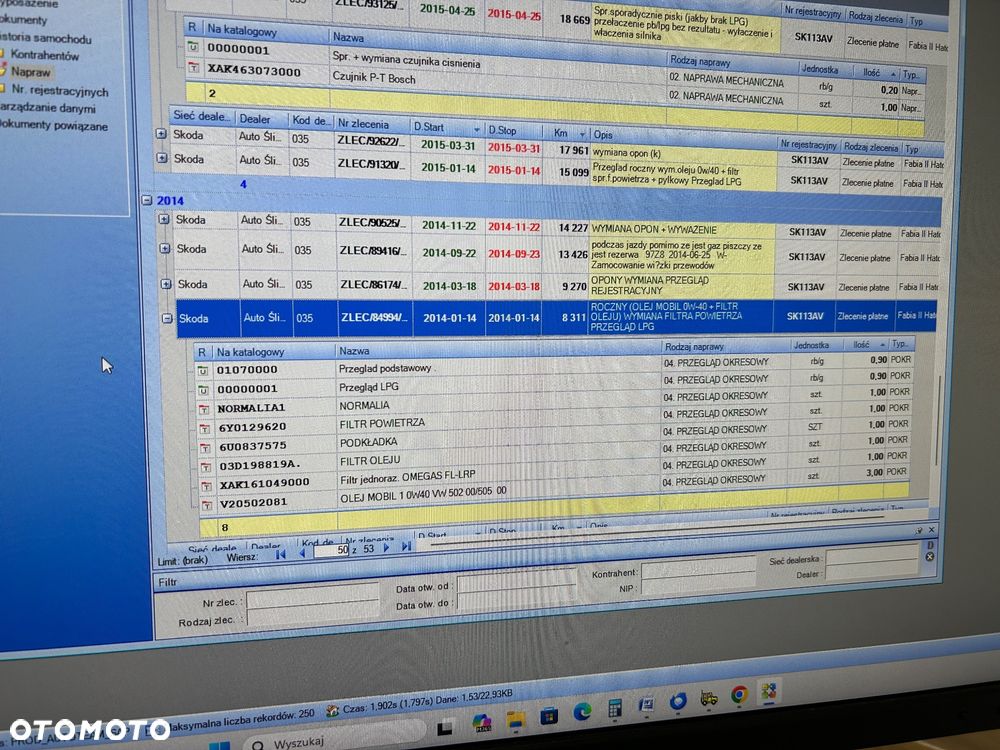The width and height of the screenshot is (1000, 750).
Task: Open the Napraw sidebar item
Action: [30, 72]
